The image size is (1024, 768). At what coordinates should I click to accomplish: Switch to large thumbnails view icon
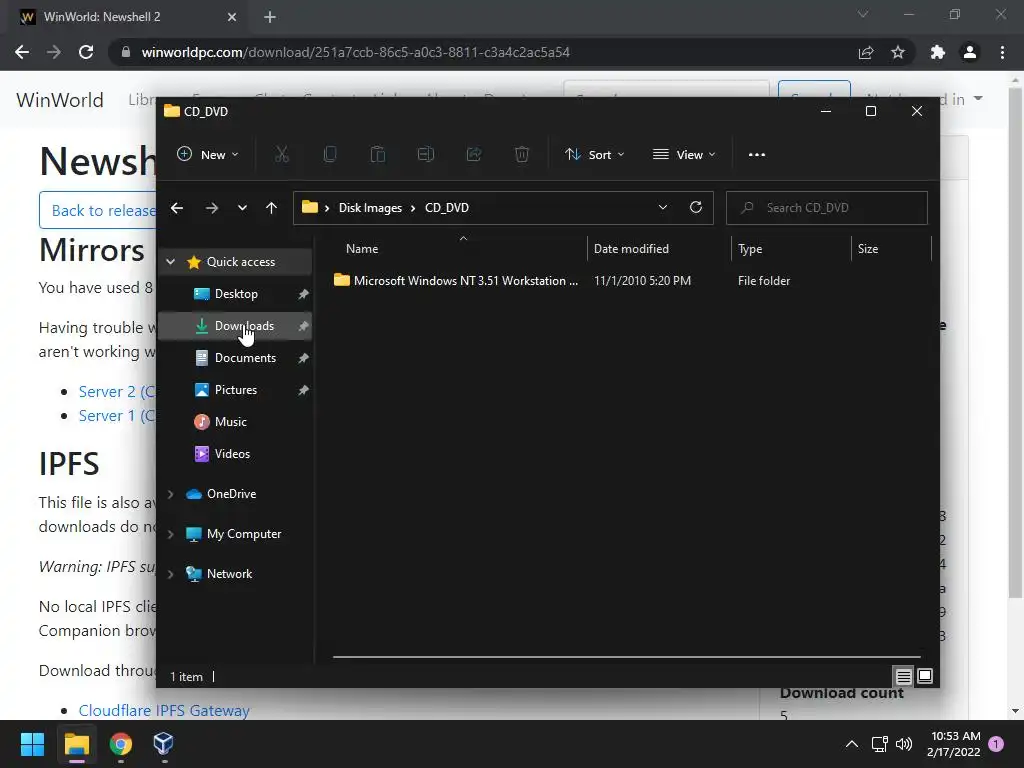click(925, 677)
